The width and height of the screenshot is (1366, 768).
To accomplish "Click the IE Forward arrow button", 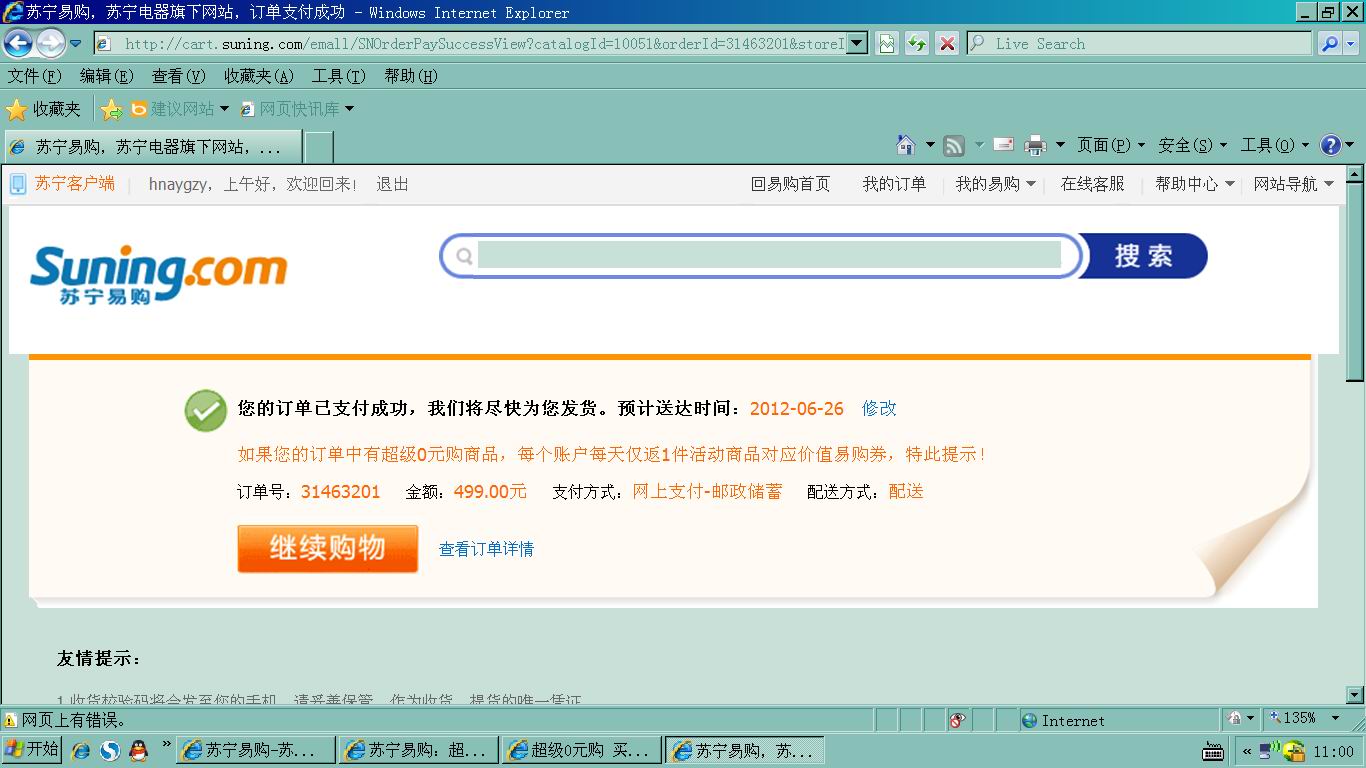I will [50, 43].
